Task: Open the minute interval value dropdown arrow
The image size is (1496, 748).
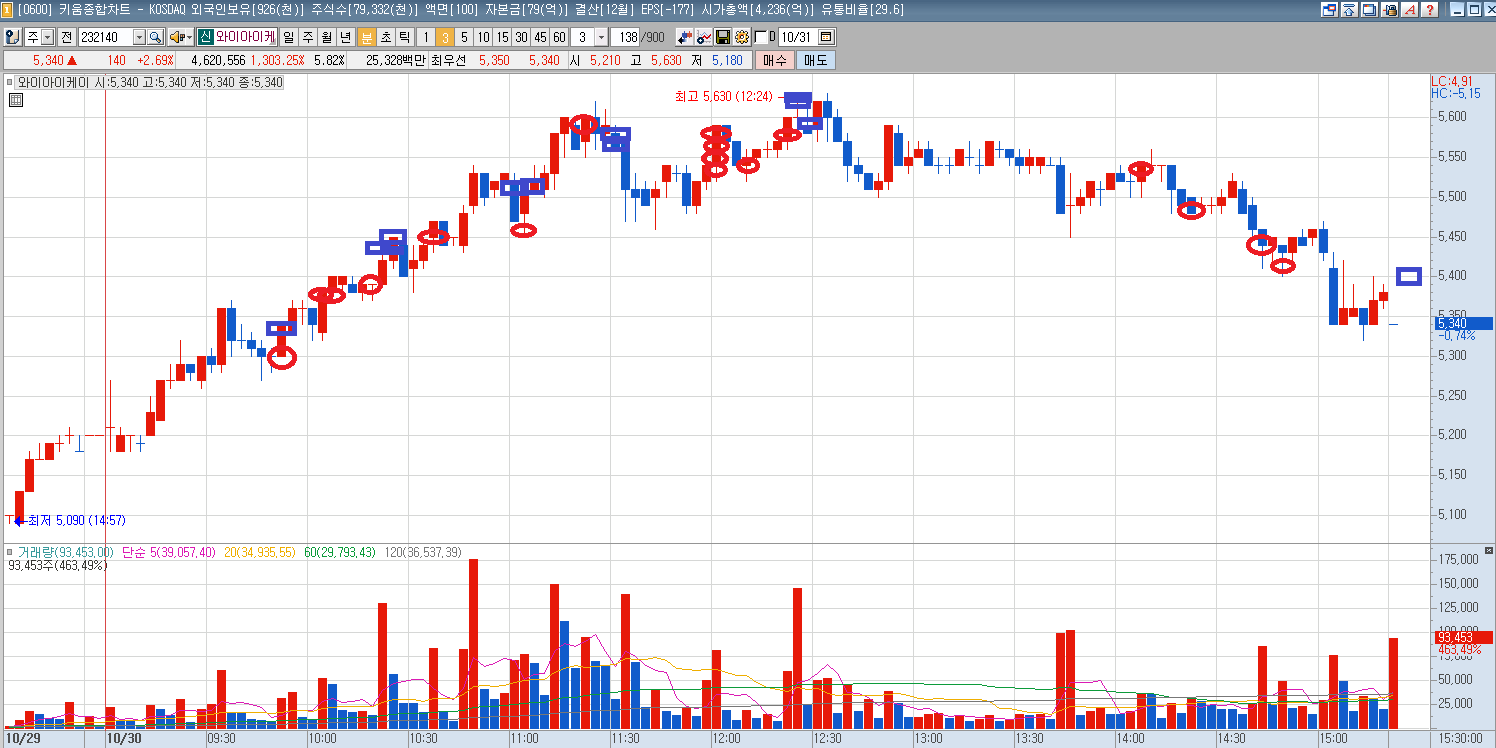Action: 601,37
